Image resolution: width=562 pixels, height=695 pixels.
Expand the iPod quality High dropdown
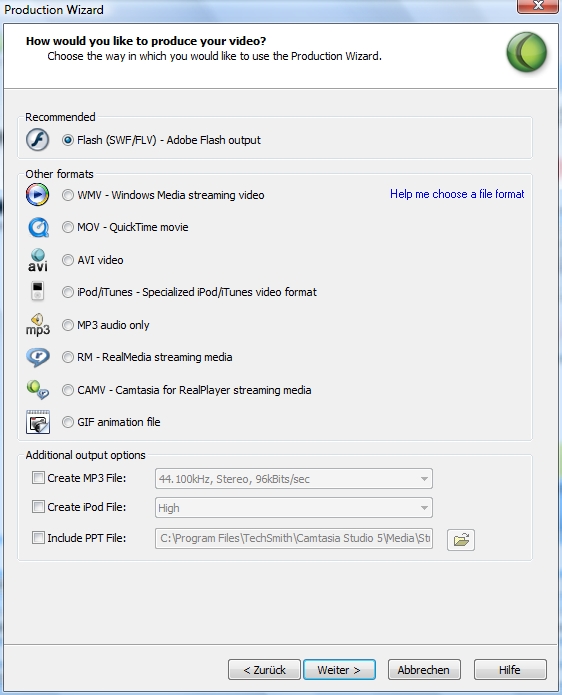pyautogui.click(x=294, y=508)
